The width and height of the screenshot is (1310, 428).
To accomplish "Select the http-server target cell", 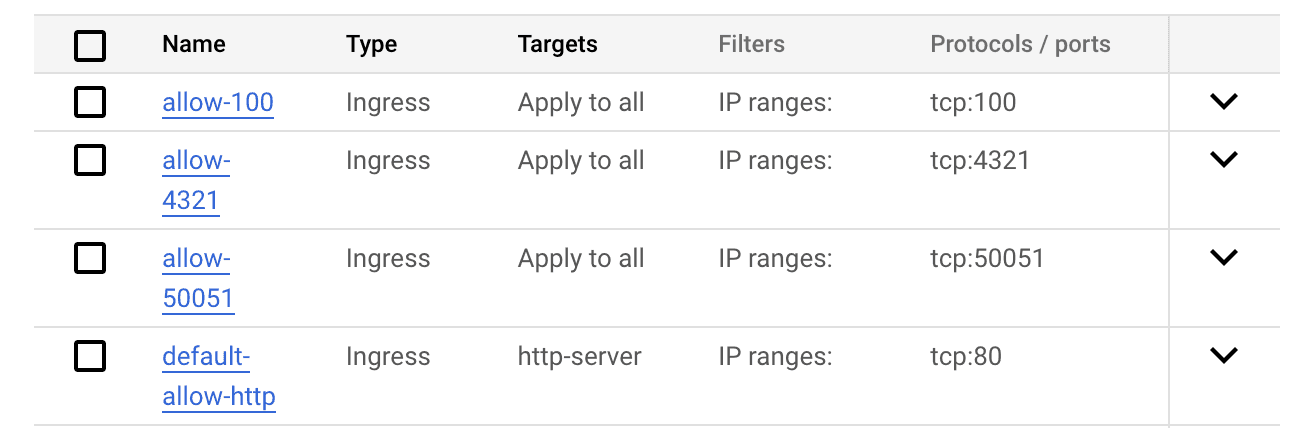I will [580, 356].
